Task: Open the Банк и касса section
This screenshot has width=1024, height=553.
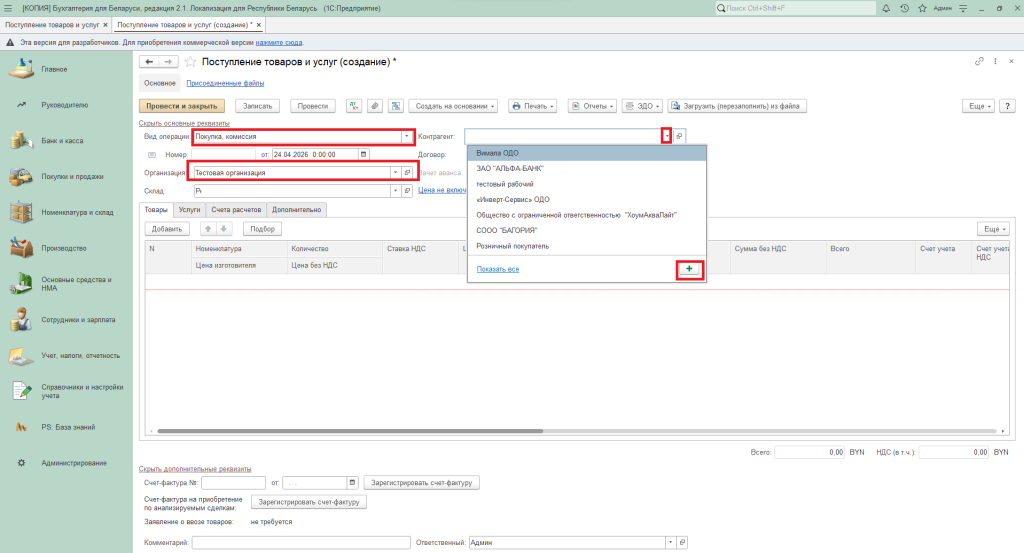Action: pos(62,141)
